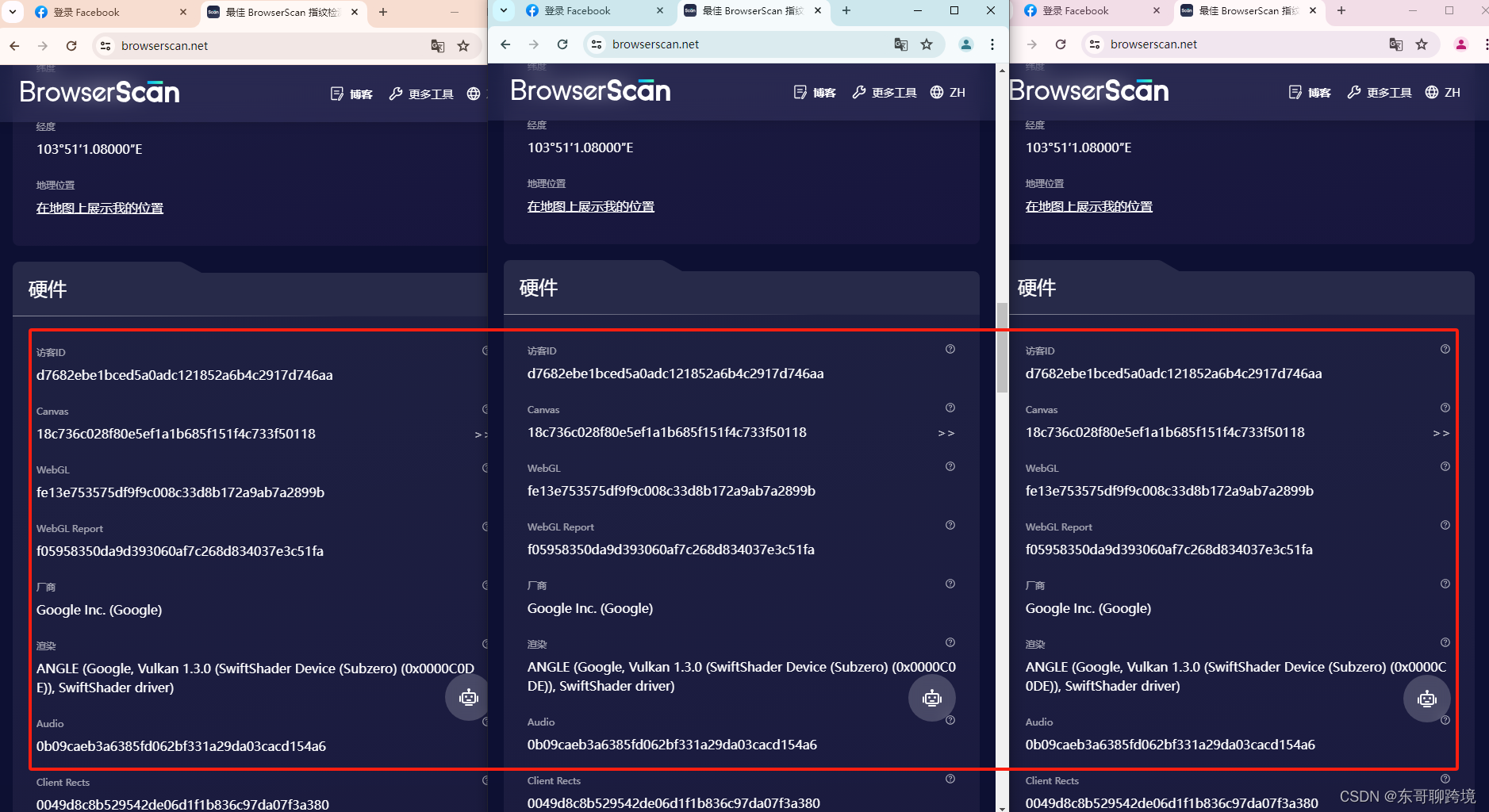Open robot assistant button in middle window
The image size is (1489, 812).
pos(932,698)
